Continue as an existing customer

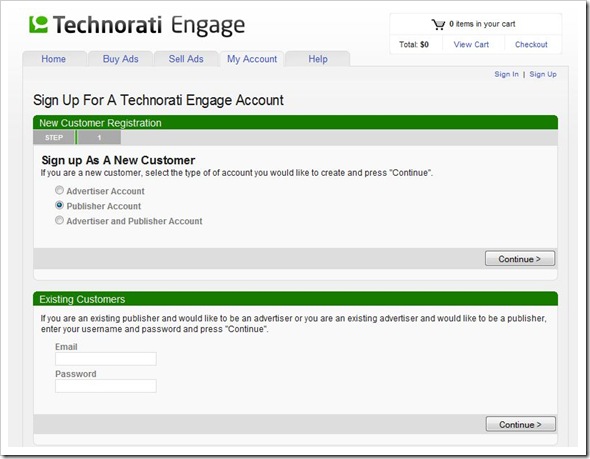(520, 424)
